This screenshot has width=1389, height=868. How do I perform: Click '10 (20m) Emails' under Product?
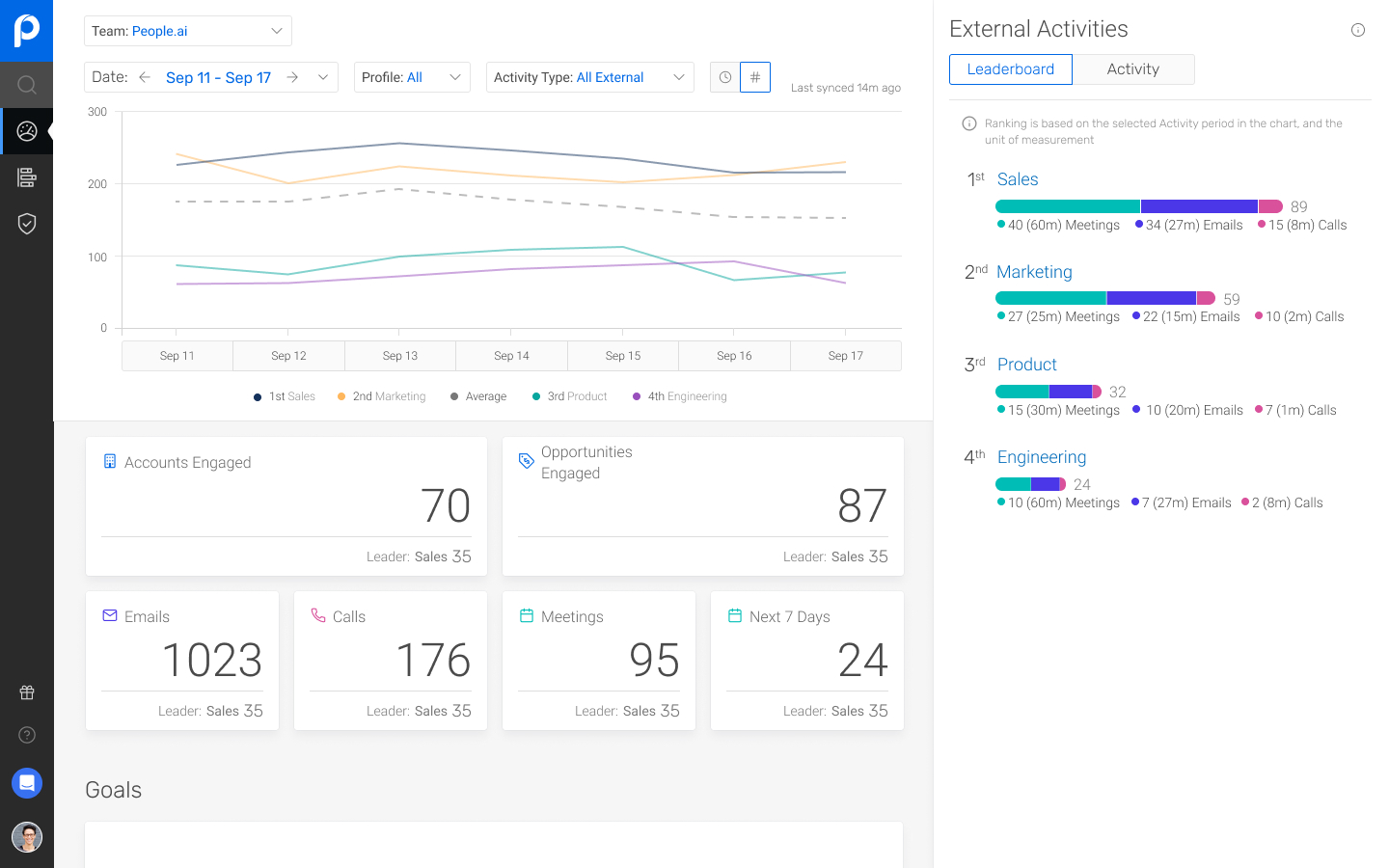(x=1187, y=410)
